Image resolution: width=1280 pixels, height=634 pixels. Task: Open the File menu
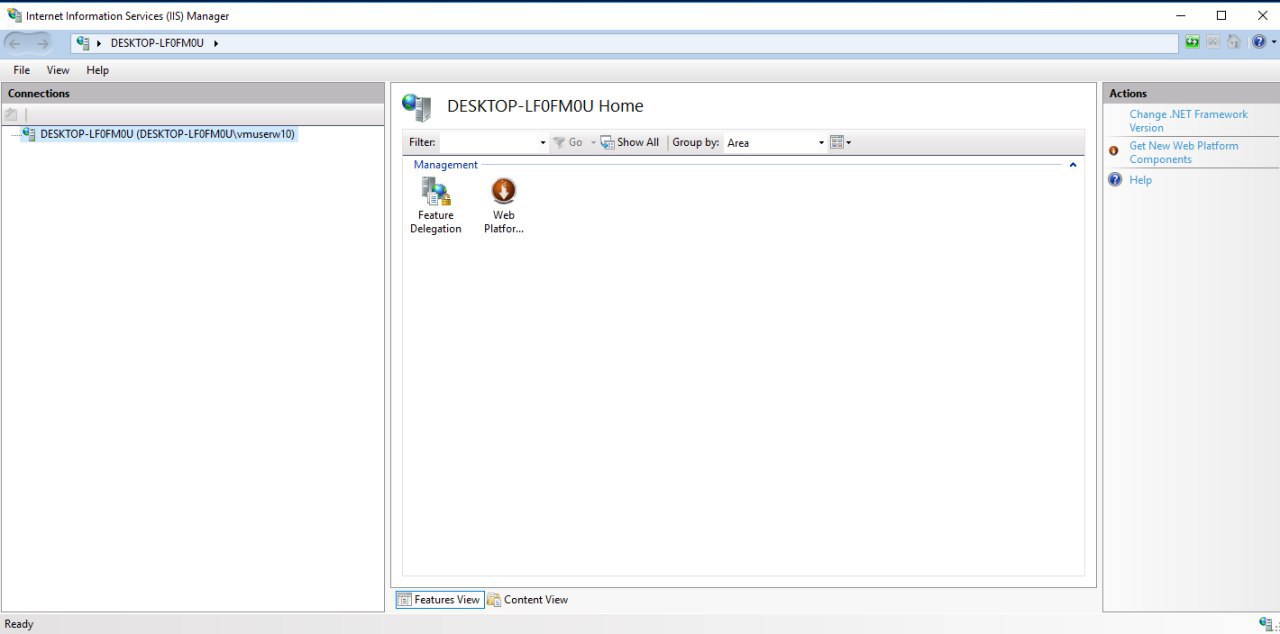point(22,70)
